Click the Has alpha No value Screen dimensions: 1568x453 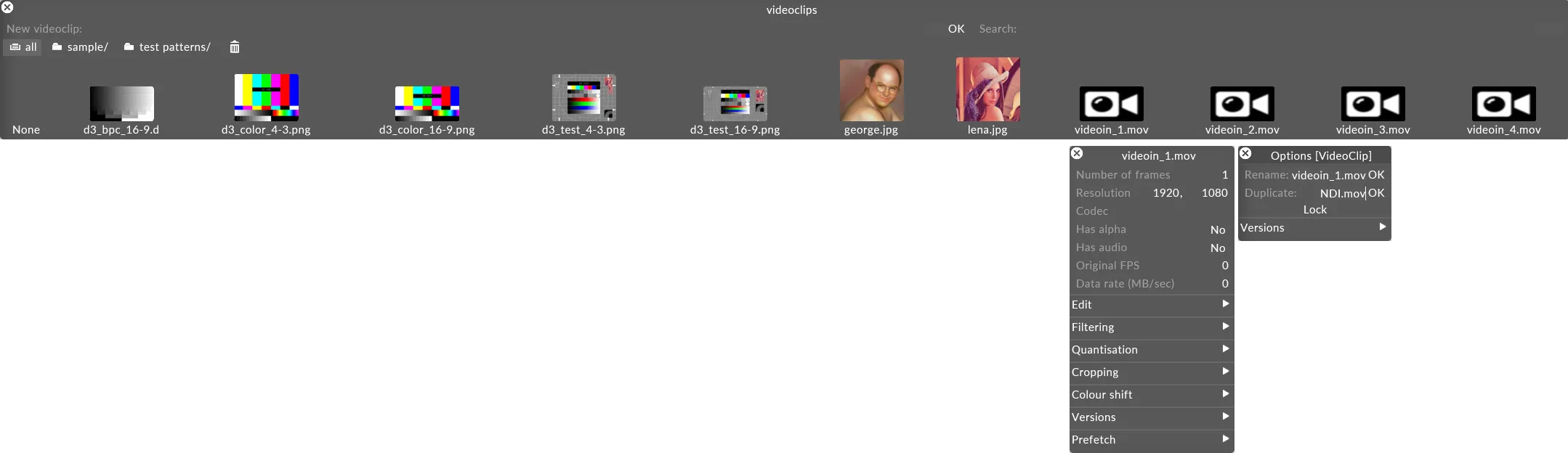click(1218, 229)
